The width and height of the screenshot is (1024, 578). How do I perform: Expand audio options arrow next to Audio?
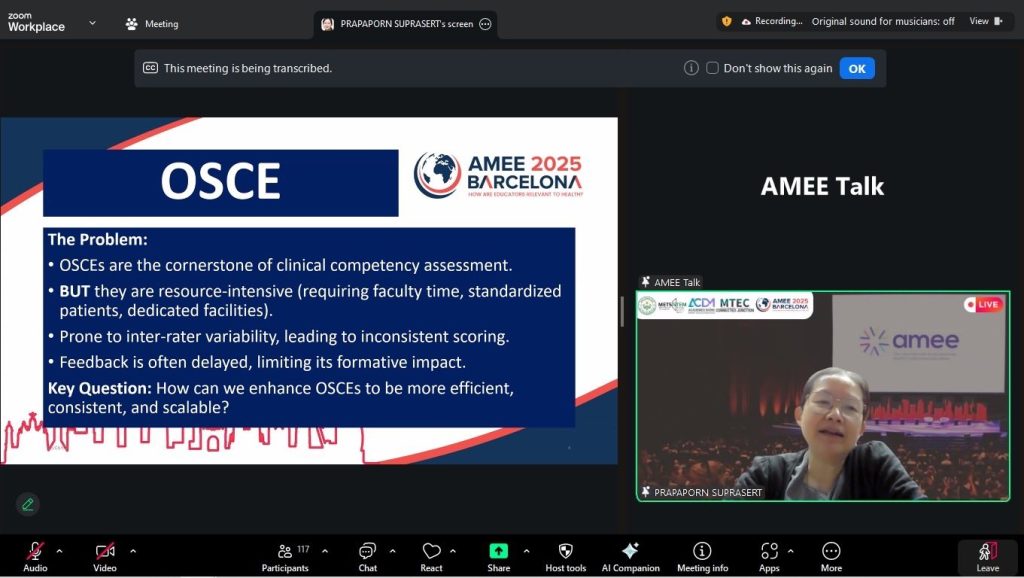click(59, 551)
